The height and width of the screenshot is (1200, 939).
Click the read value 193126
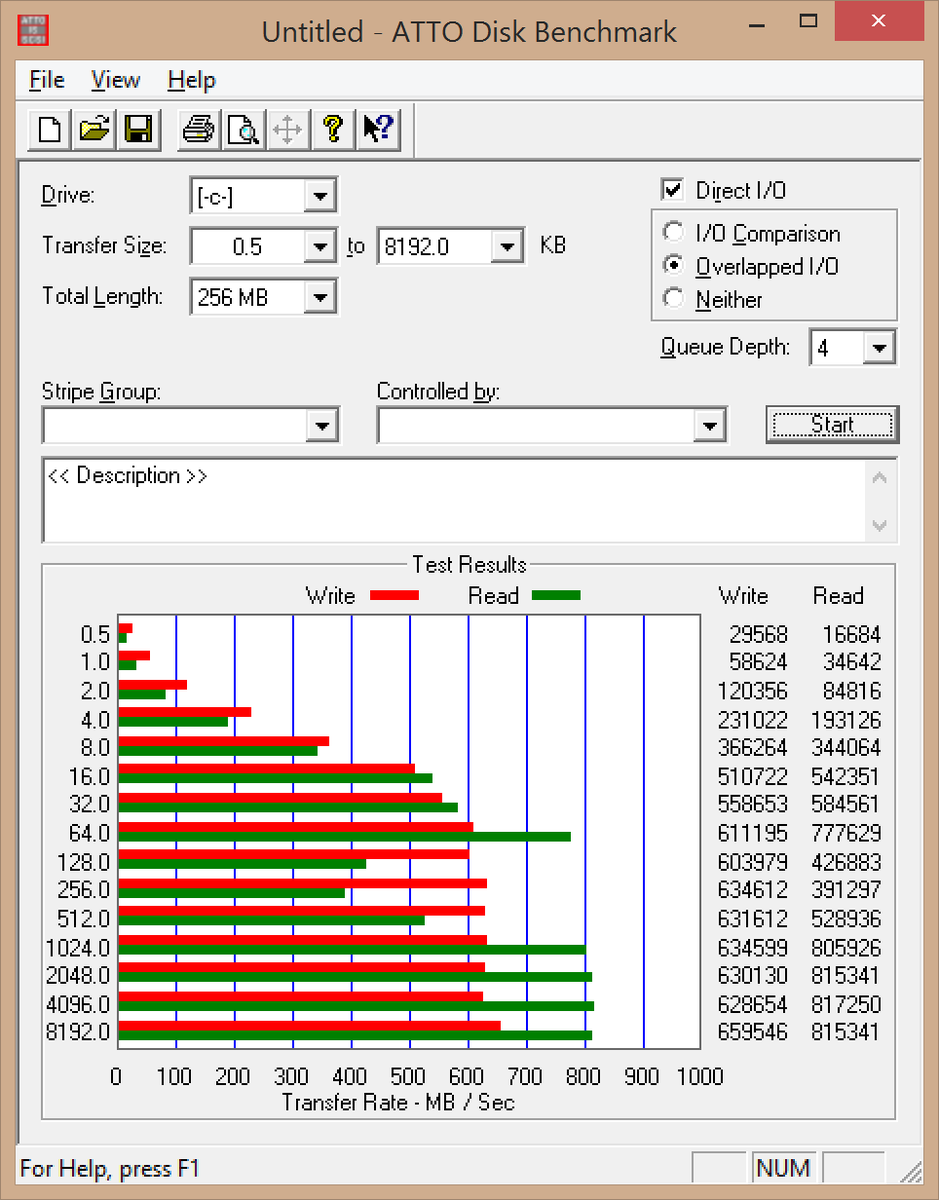coord(846,720)
